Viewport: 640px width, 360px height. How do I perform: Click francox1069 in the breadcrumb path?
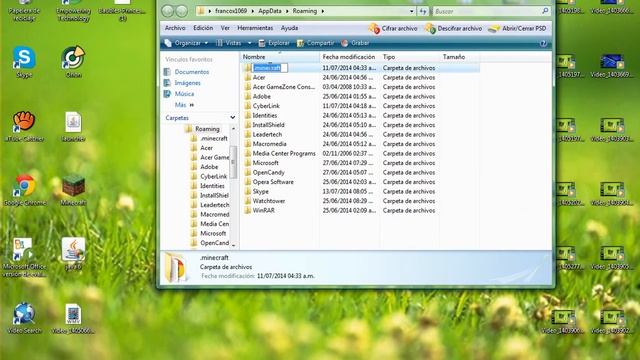click(231, 11)
